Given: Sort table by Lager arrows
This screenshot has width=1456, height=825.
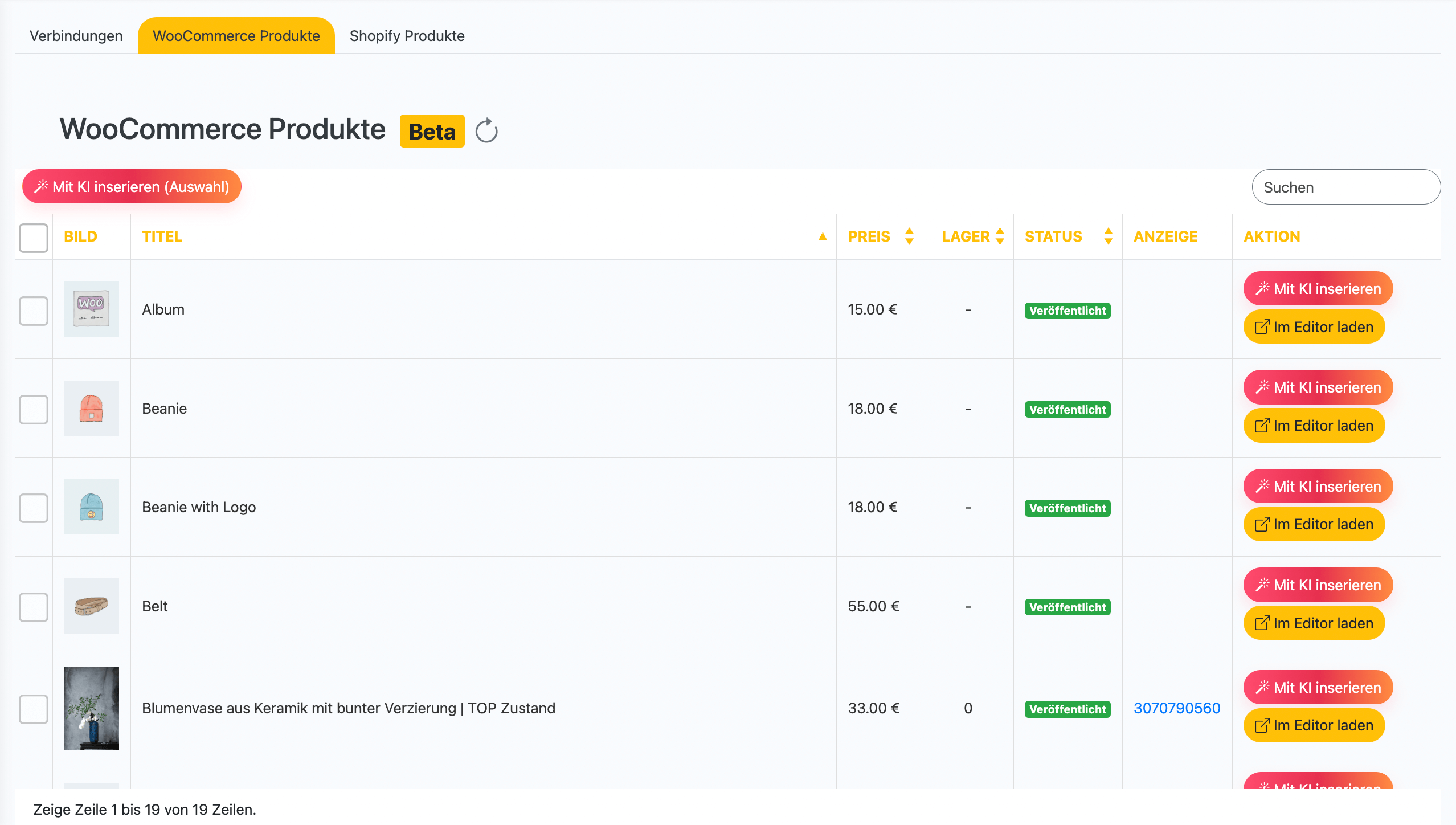Looking at the screenshot, I should 1000,236.
